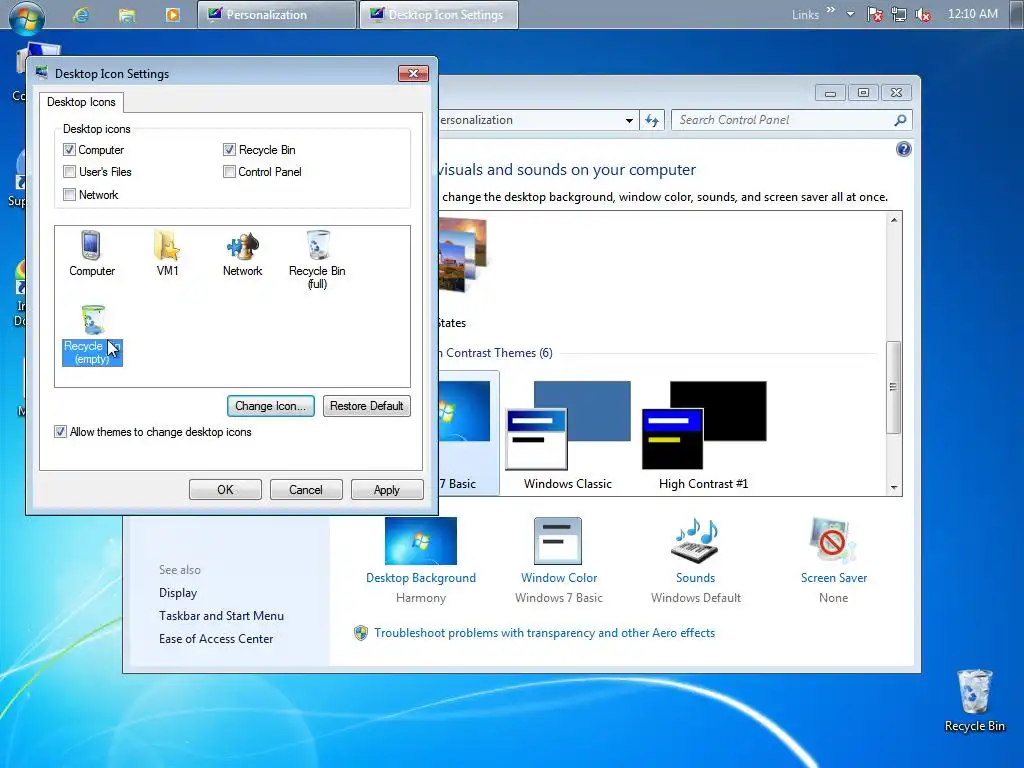Open the Screen Saver icon
Viewport: 1024px width, 768px height.
point(833,541)
